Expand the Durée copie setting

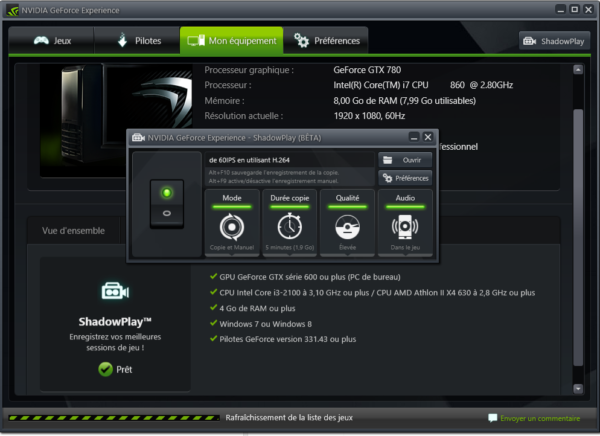(290, 222)
